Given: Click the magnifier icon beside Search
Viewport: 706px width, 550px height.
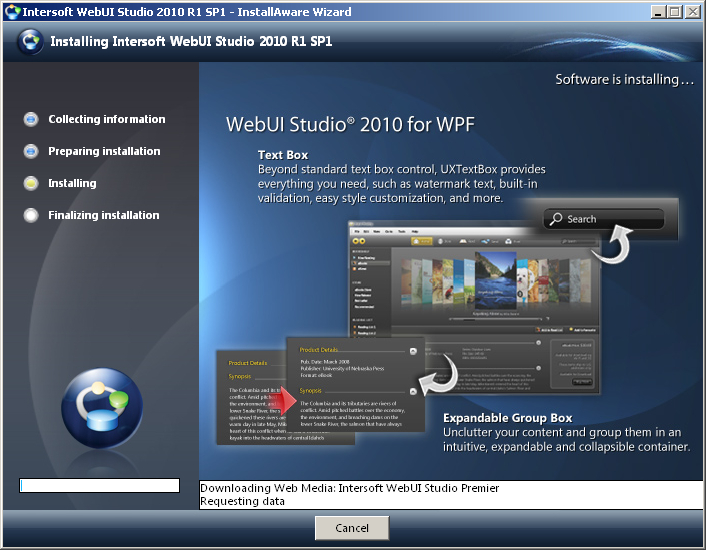Looking at the screenshot, I should pyautogui.click(x=556, y=219).
